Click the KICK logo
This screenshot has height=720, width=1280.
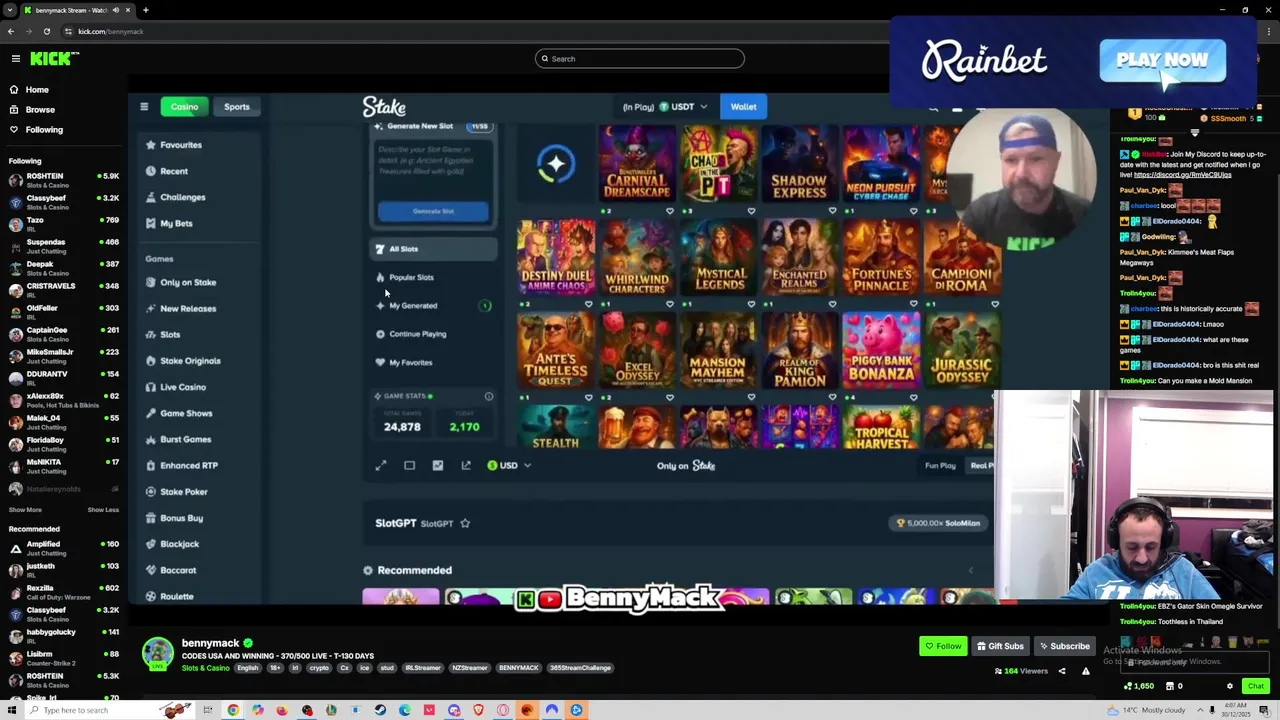pyautogui.click(x=50, y=59)
